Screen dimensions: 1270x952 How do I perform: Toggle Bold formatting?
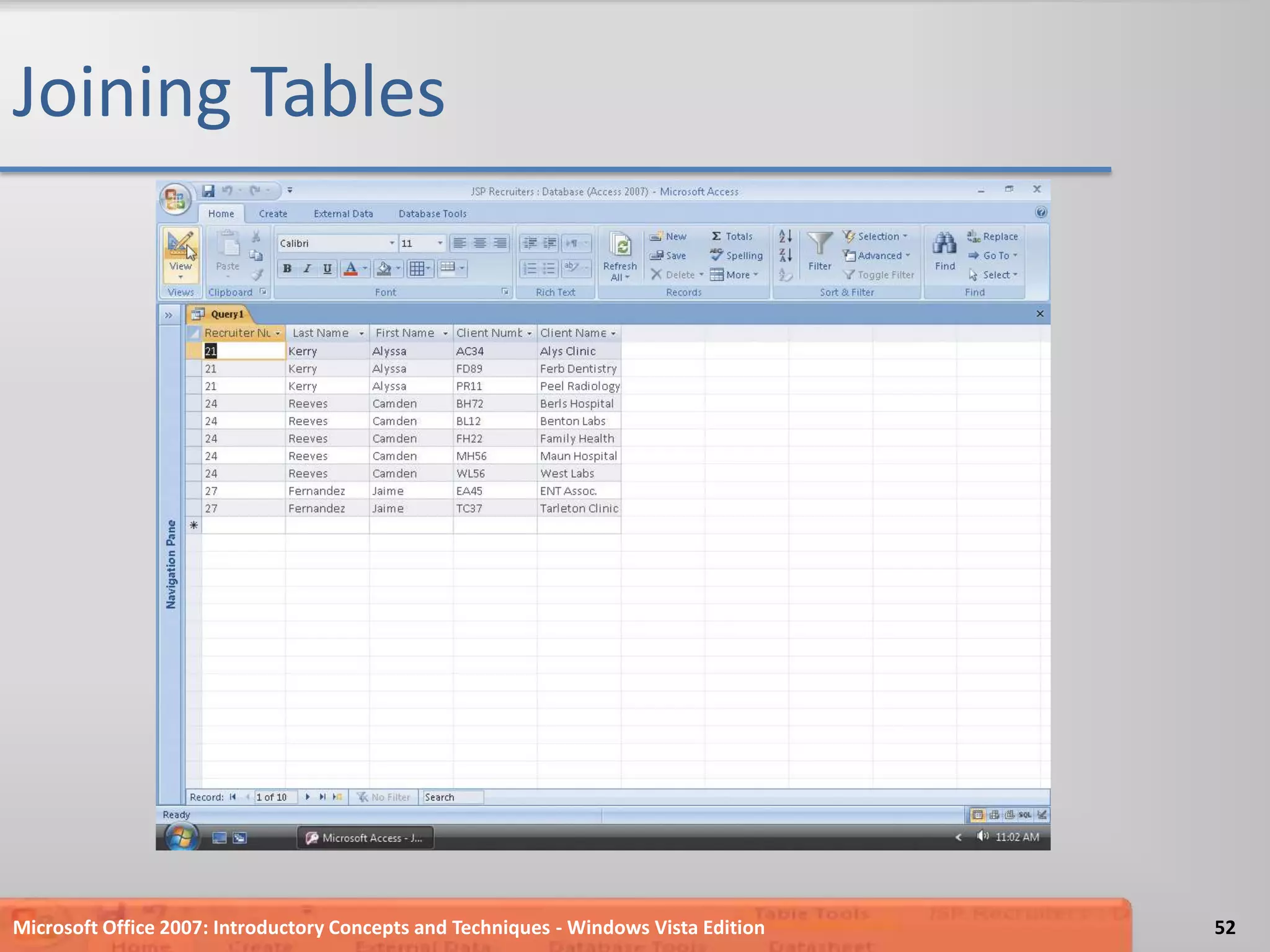coord(287,268)
